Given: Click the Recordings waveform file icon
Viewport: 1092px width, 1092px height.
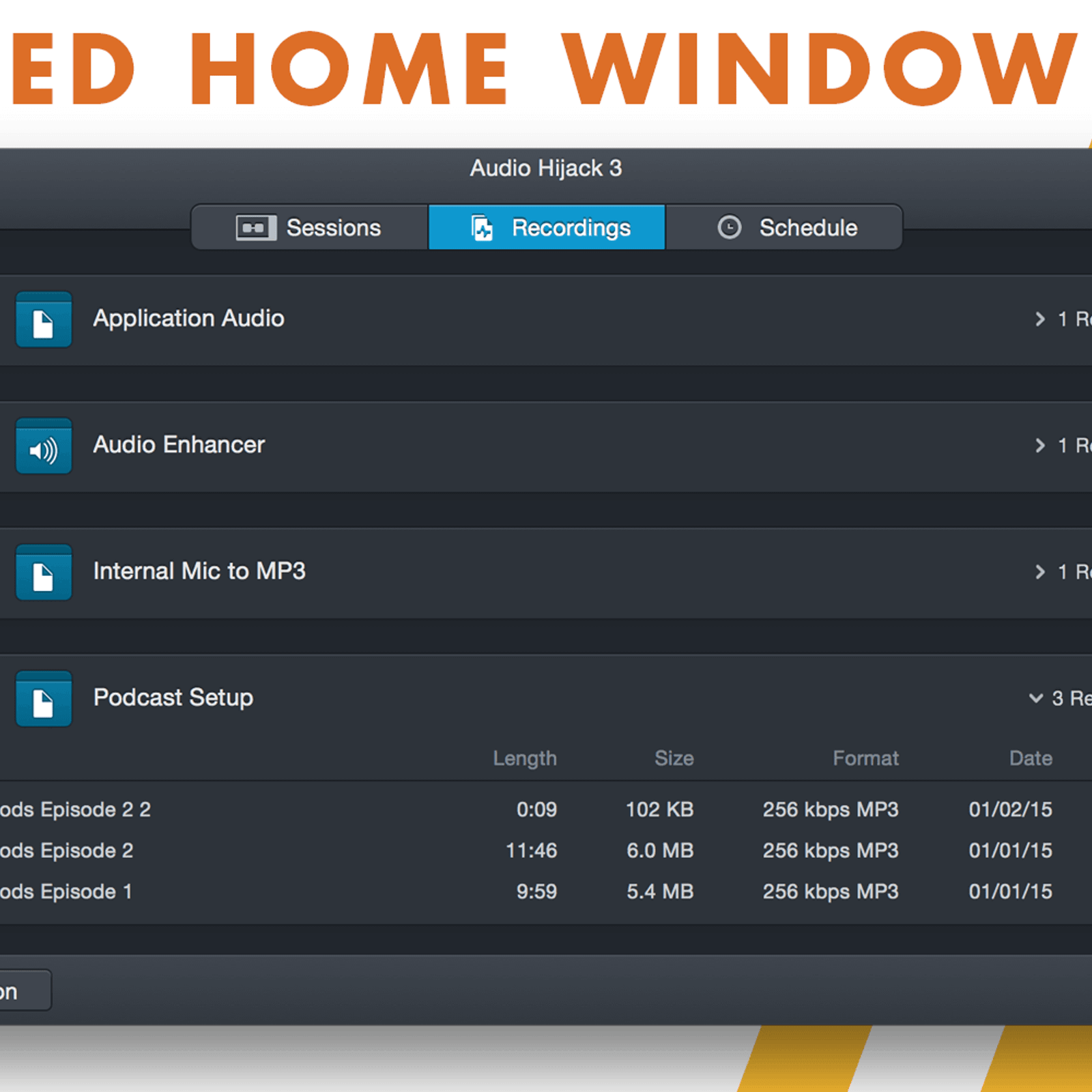Looking at the screenshot, I should pyautogui.click(x=482, y=228).
